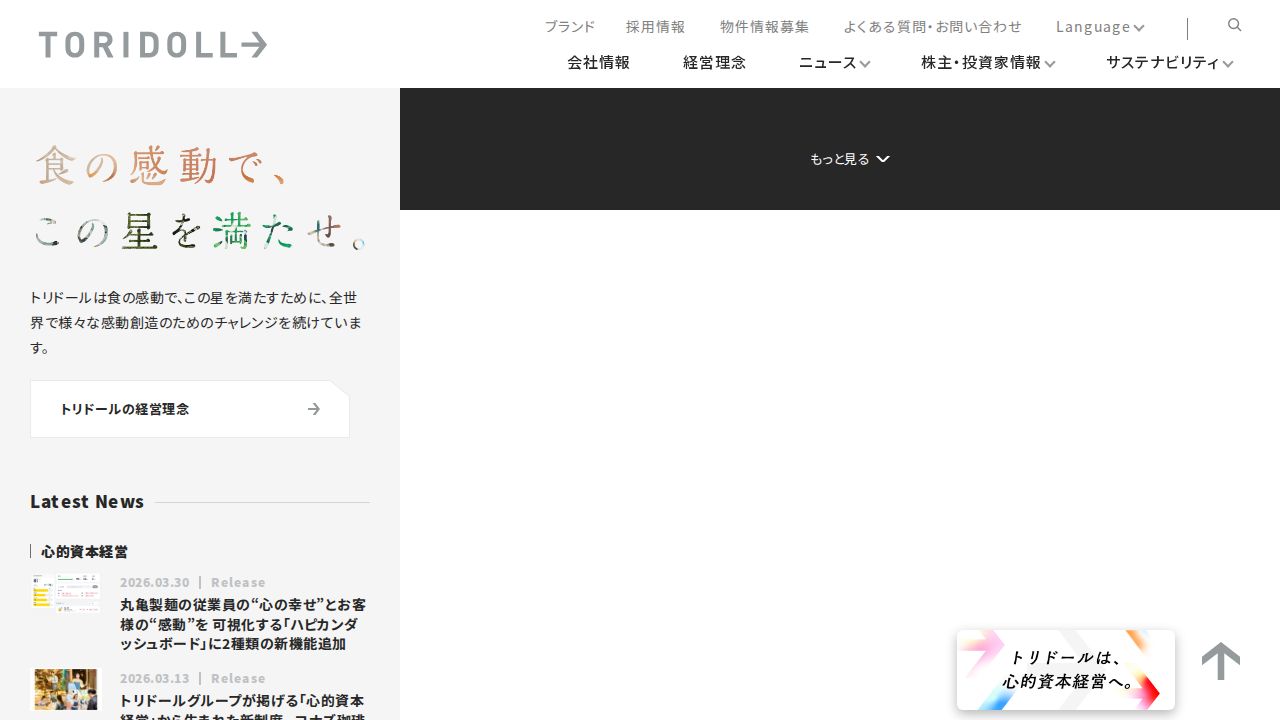Screen dimensions: 1280x720
Task: Click the 2026.03.13 Release date label
Action: [x=193, y=678]
